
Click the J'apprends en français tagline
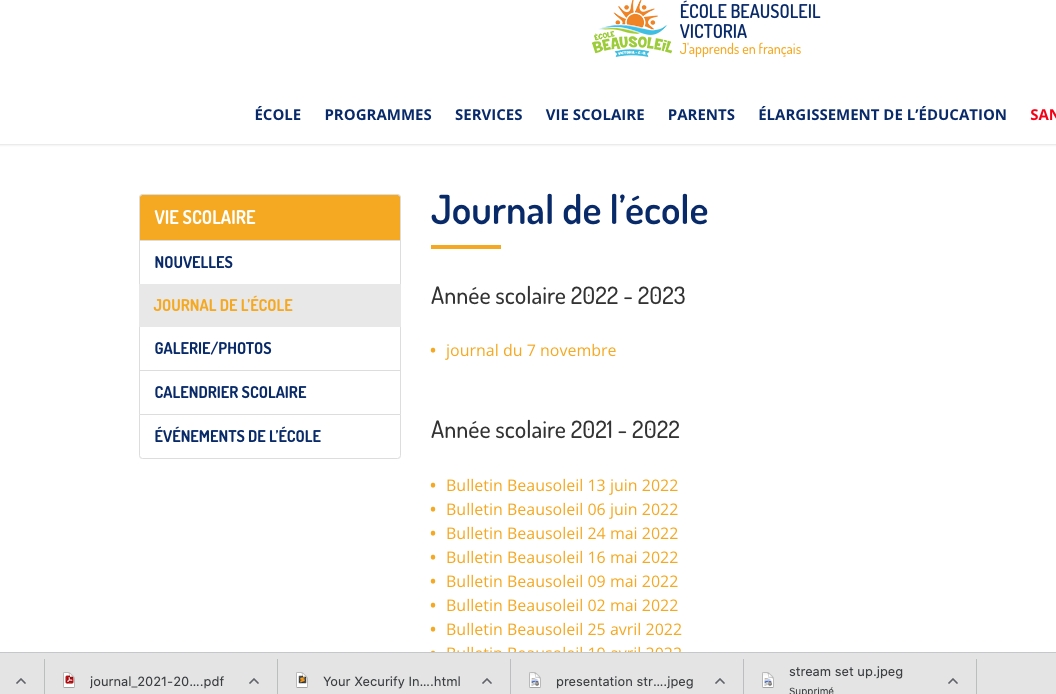point(740,49)
